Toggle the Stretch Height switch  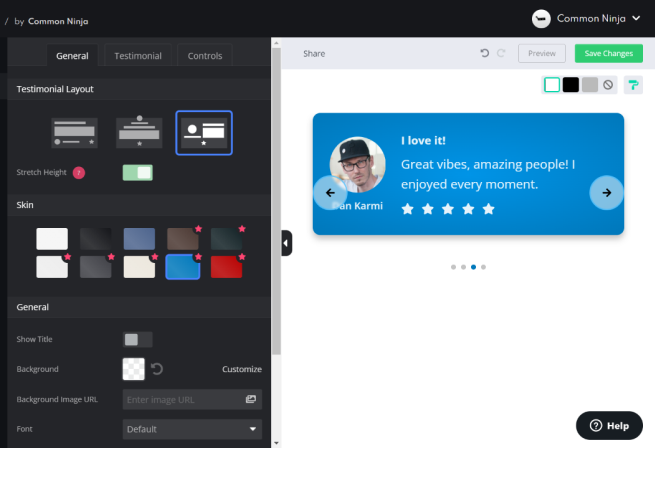pyautogui.click(x=137, y=173)
